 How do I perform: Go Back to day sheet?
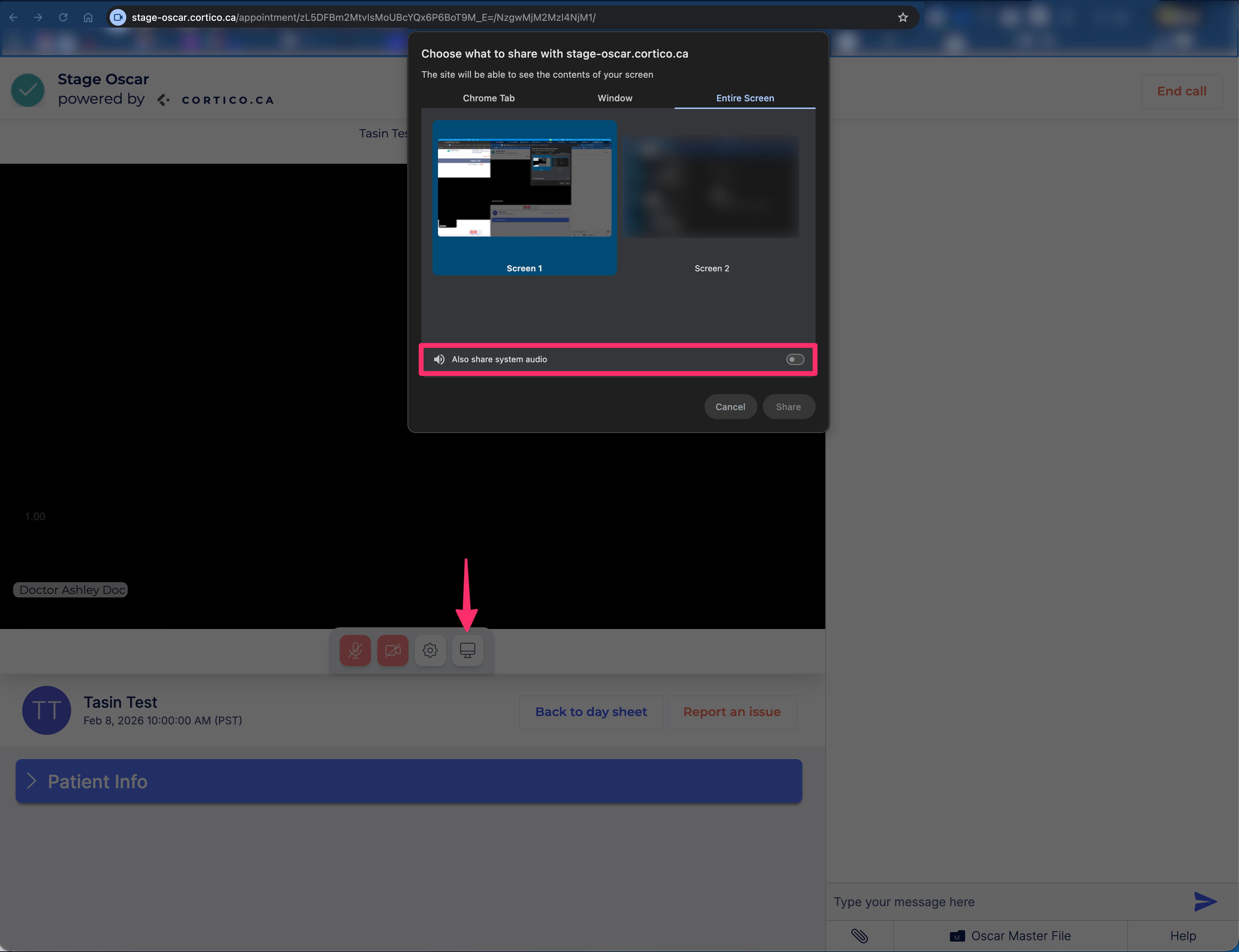click(x=591, y=712)
